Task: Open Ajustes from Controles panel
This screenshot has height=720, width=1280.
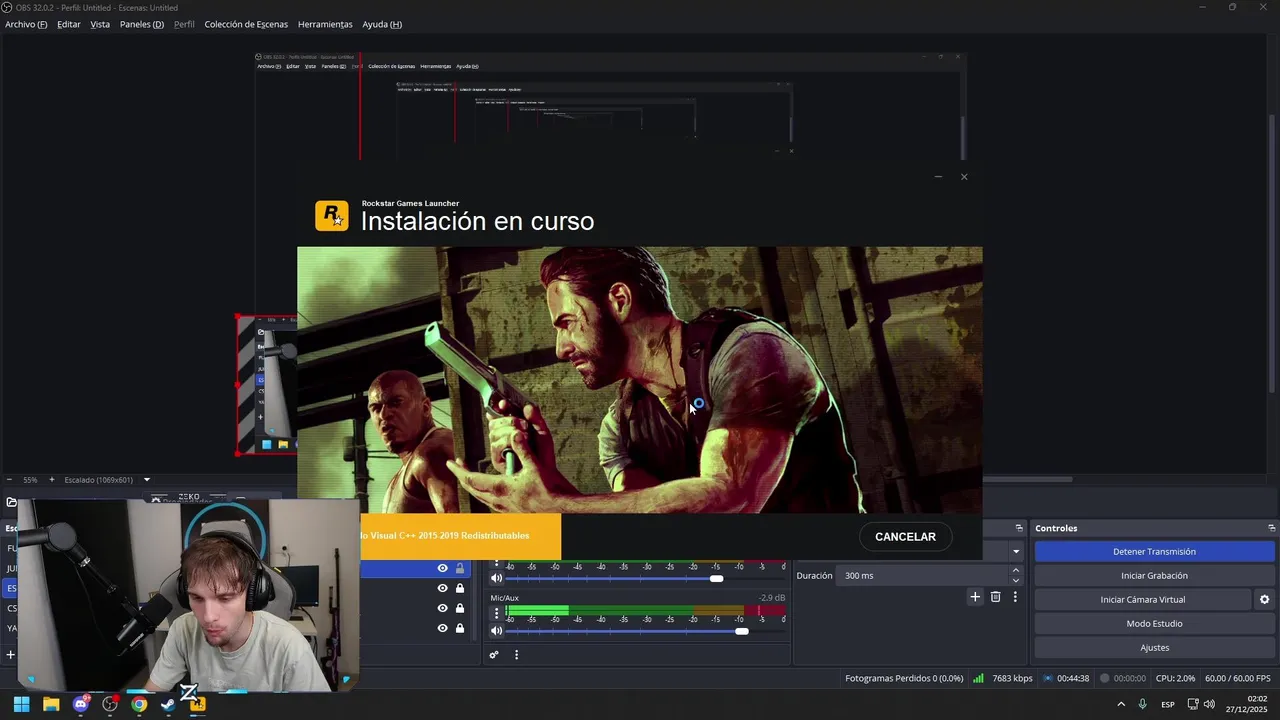Action: coord(1154,647)
